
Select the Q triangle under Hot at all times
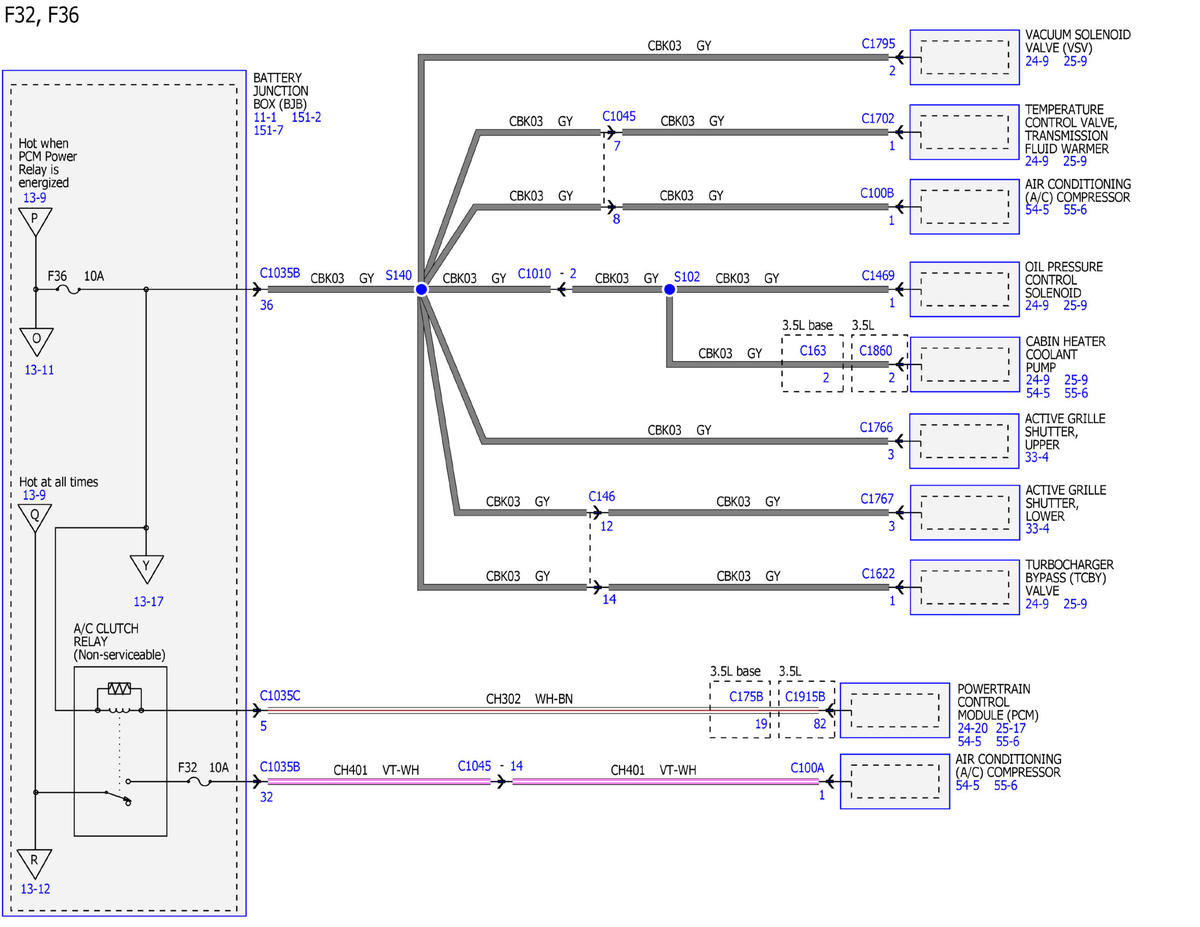tap(36, 517)
